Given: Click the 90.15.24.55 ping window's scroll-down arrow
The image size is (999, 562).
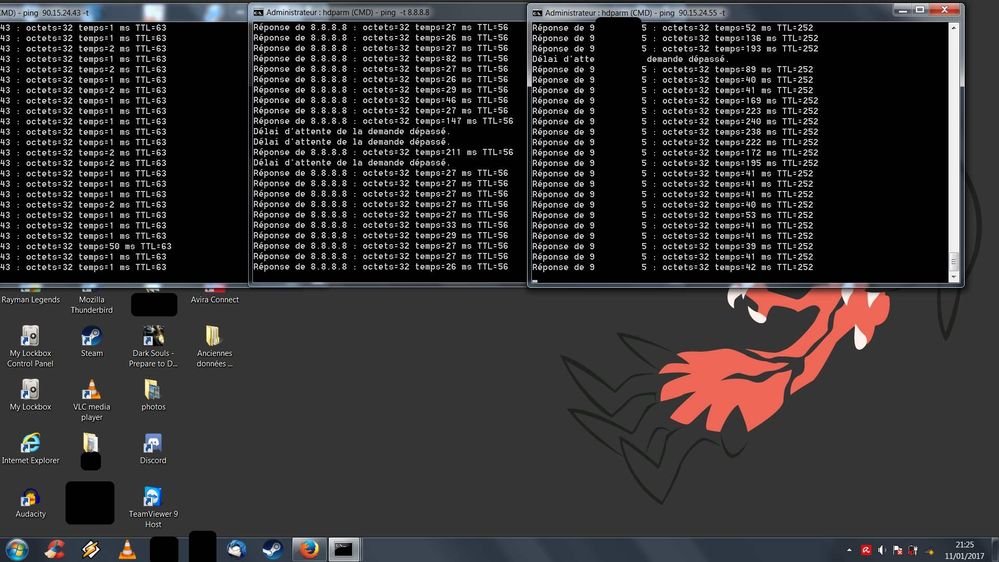Looking at the screenshot, I should (954, 277).
